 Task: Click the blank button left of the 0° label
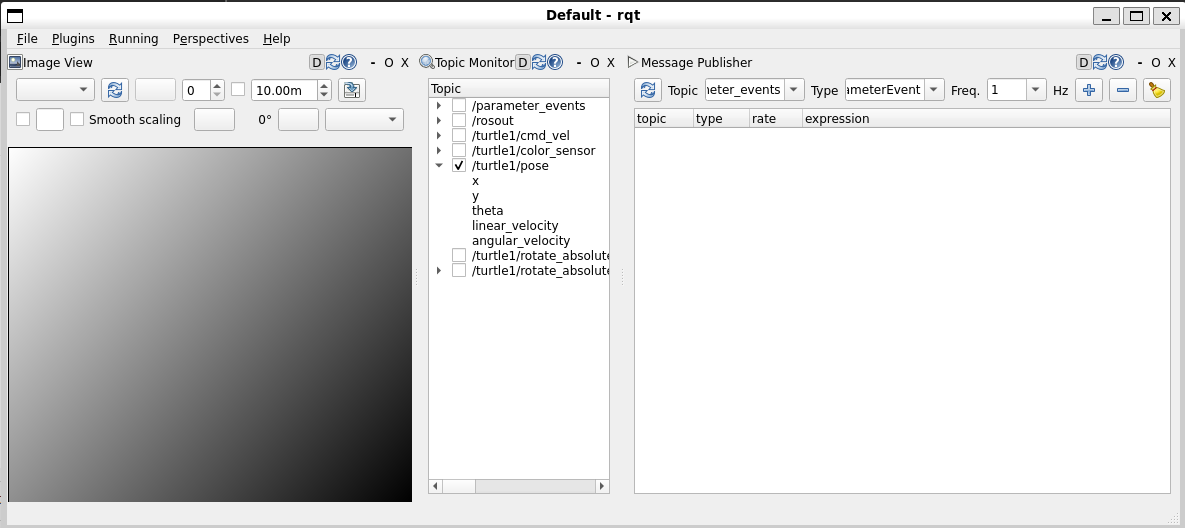[x=215, y=119]
